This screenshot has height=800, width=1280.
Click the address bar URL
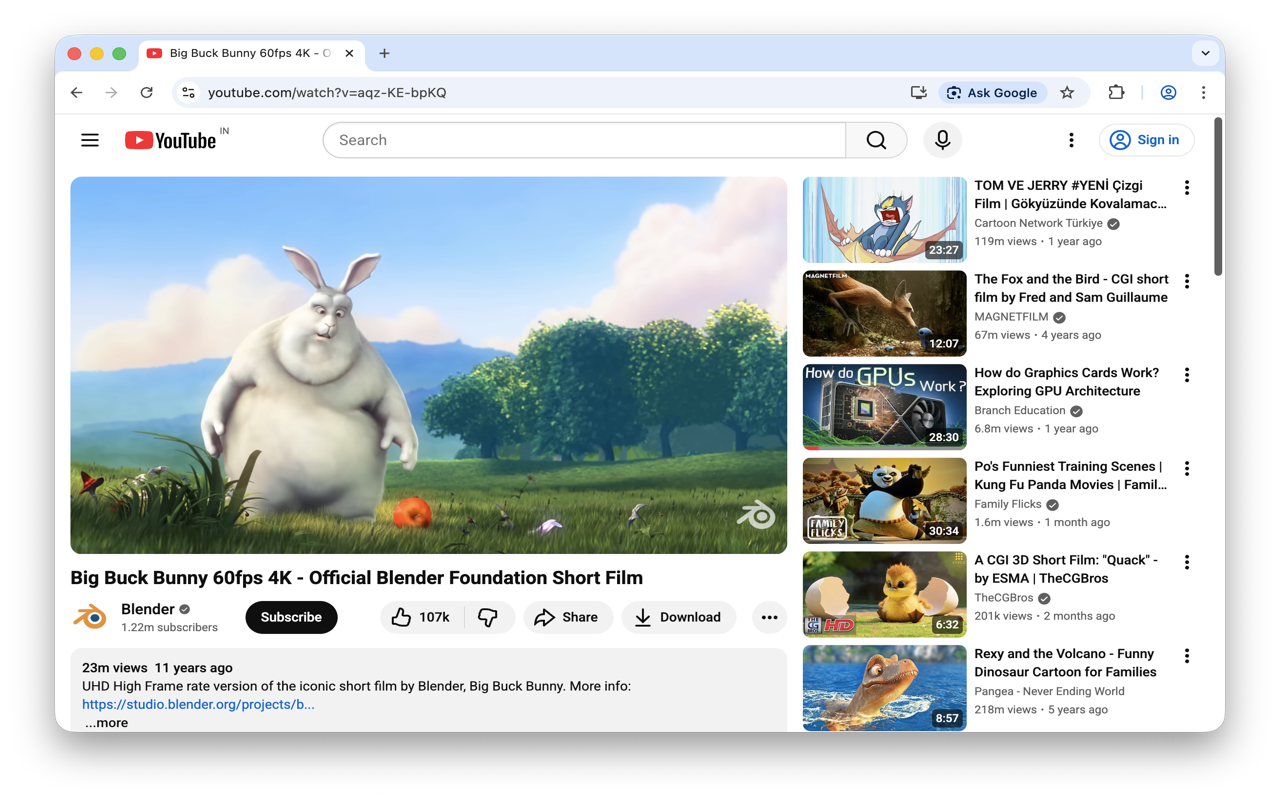click(327, 92)
